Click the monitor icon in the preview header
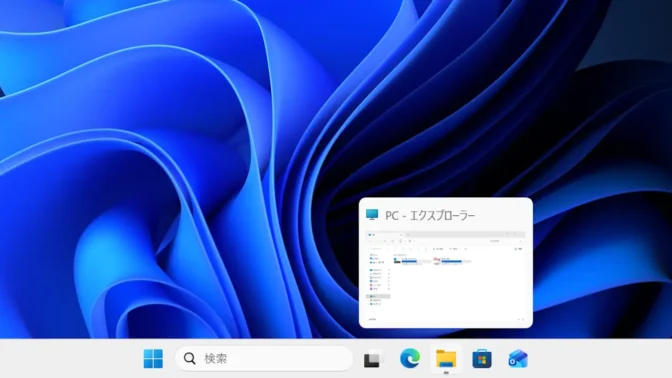Viewport: 672px width, 378px height. tap(372, 215)
